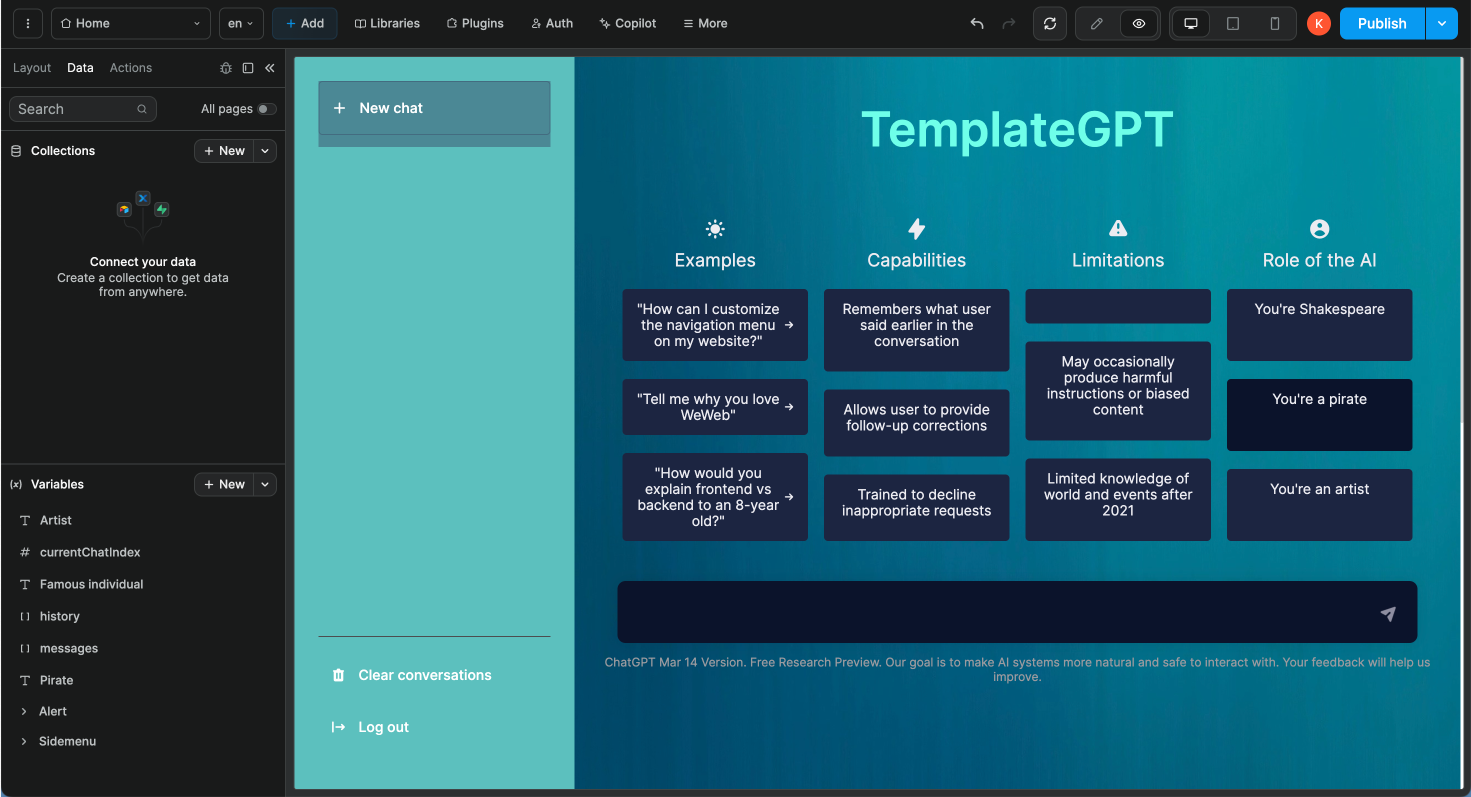Click the three-dot menu icon top left
The width and height of the screenshot is (1471, 797).
[x=27, y=24]
